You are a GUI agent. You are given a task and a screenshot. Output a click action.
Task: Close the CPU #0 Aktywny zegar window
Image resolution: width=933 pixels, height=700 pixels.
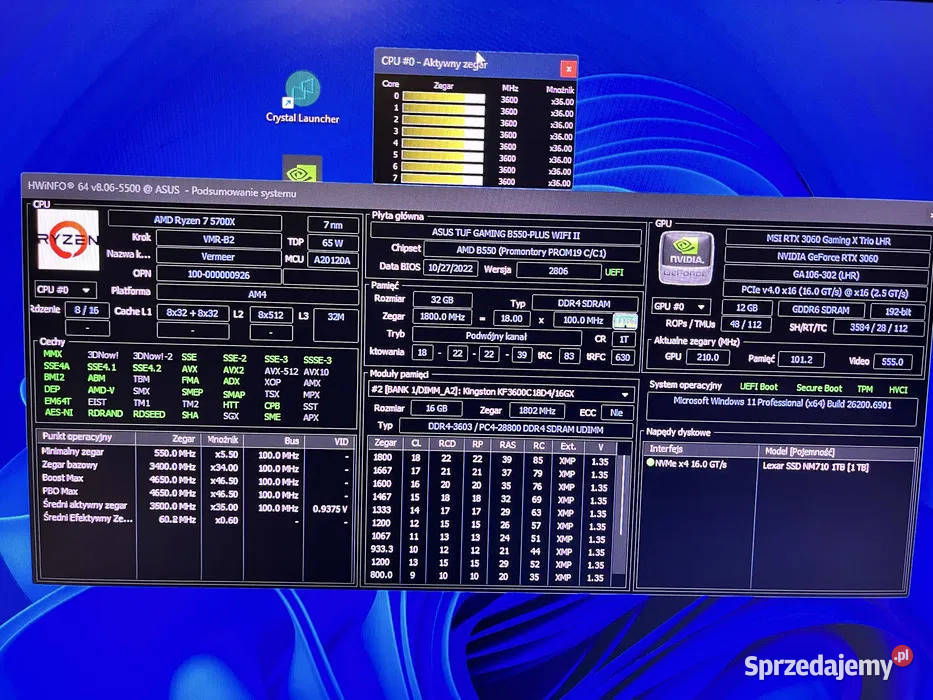pos(568,69)
